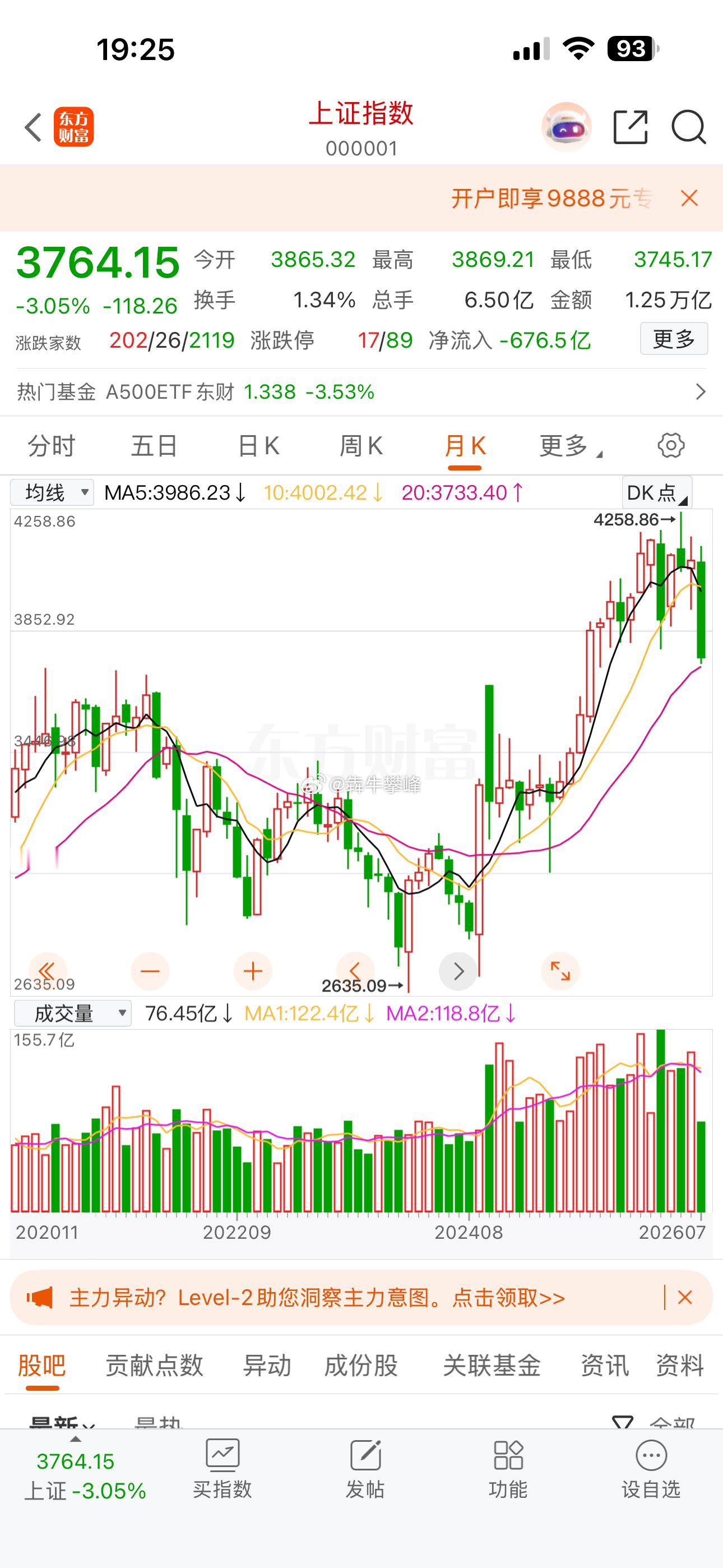The image size is (723, 1568).
Task: Tap the MA20 3733.40 label
Action: tap(462, 492)
